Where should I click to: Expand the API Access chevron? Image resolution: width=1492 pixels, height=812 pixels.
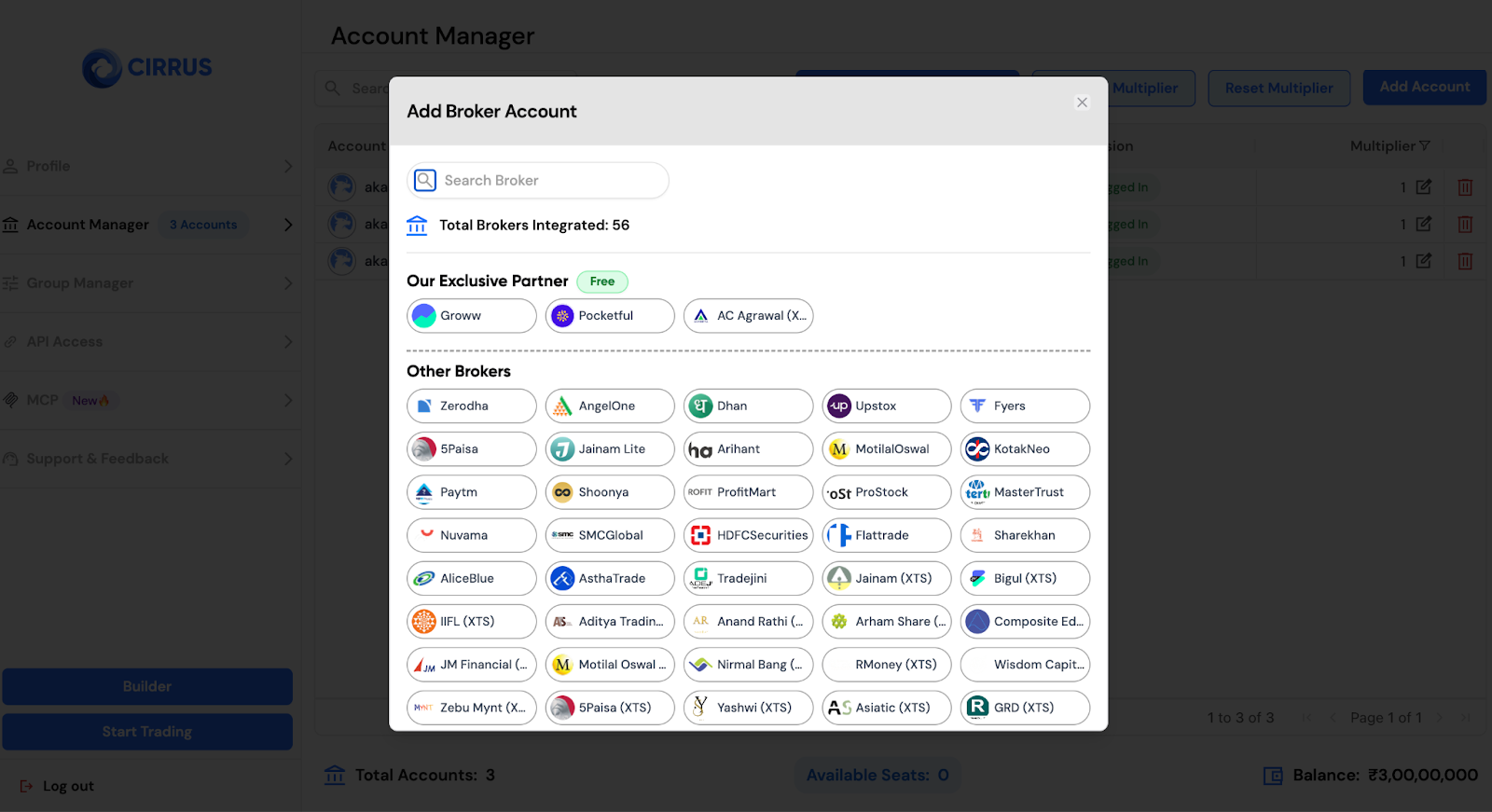coord(288,342)
